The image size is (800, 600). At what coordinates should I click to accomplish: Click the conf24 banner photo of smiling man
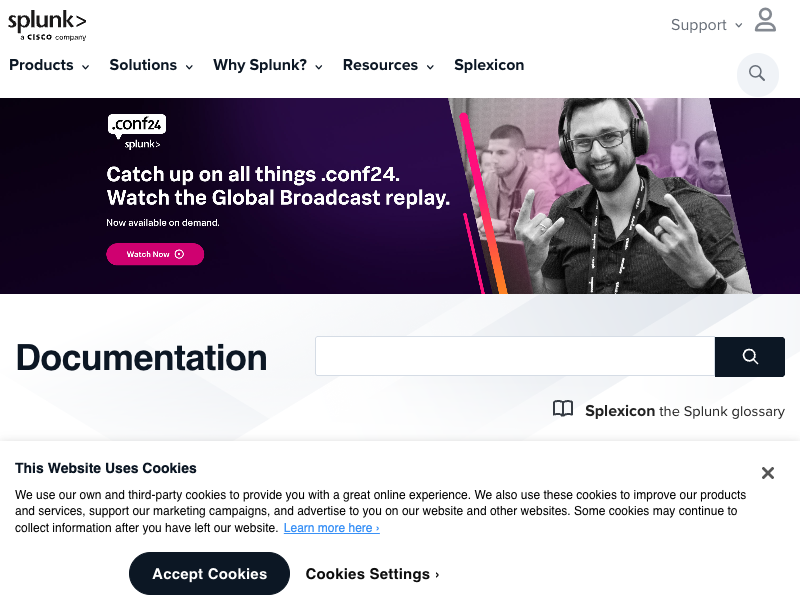click(602, 196)
